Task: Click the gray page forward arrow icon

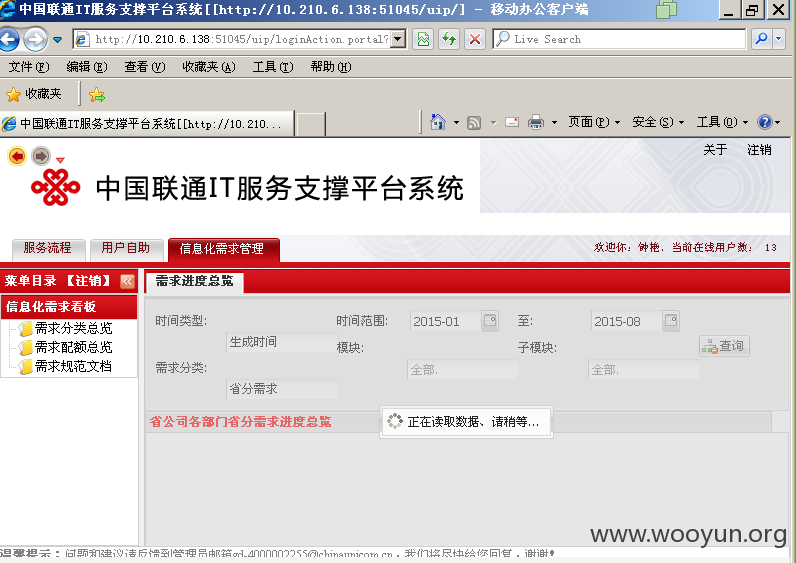Action: point(41,156)
